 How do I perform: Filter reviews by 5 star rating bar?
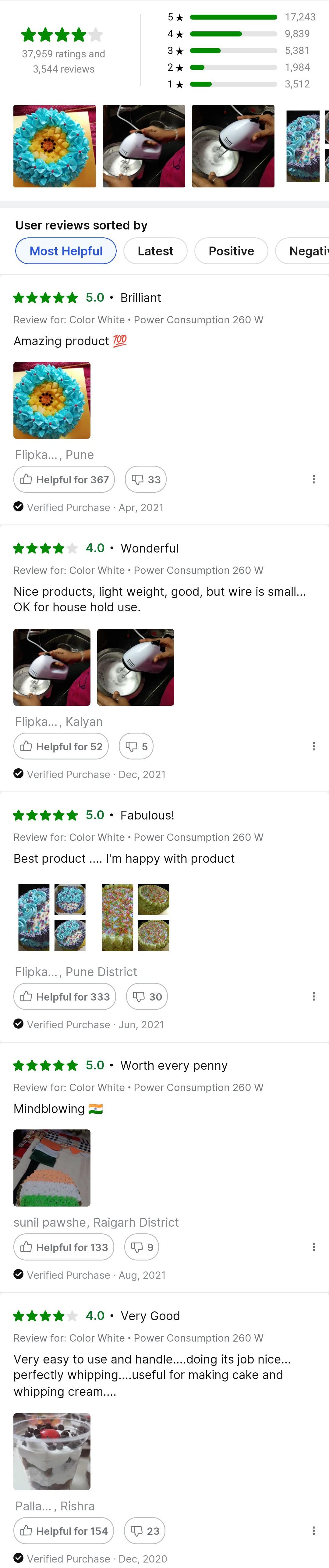(234, 17)
